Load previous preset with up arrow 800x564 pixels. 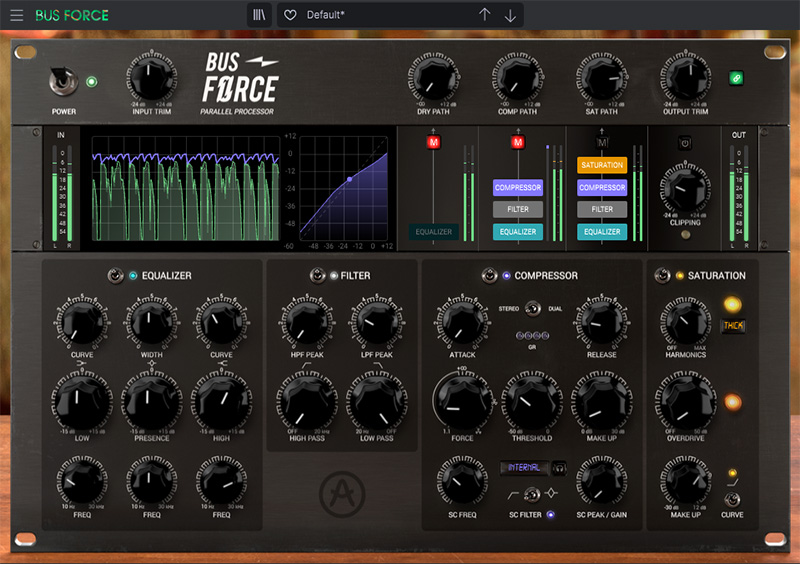coord(485,15)
